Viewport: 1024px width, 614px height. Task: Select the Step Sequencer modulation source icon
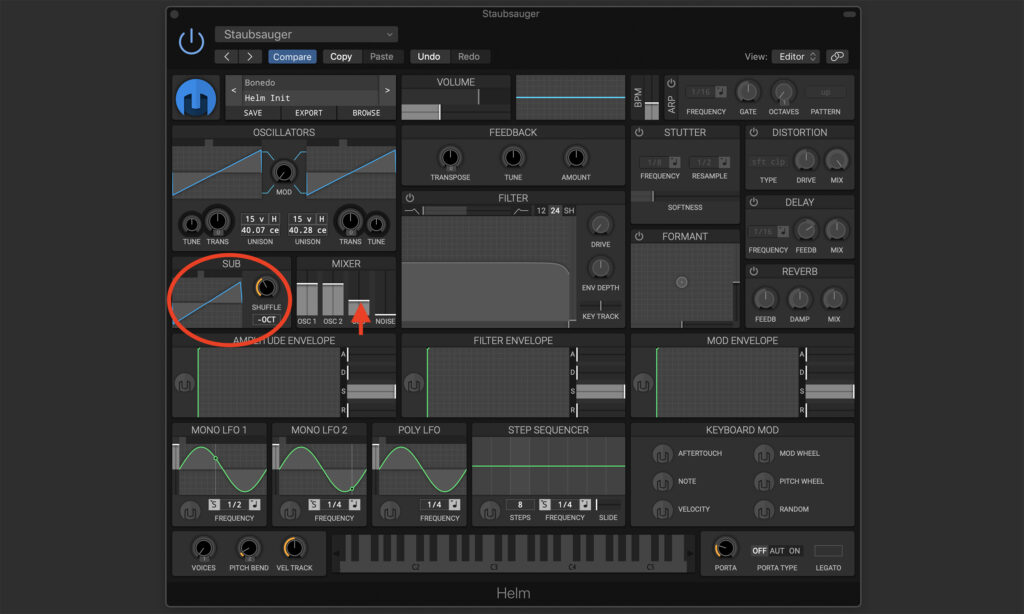point(490,511)
